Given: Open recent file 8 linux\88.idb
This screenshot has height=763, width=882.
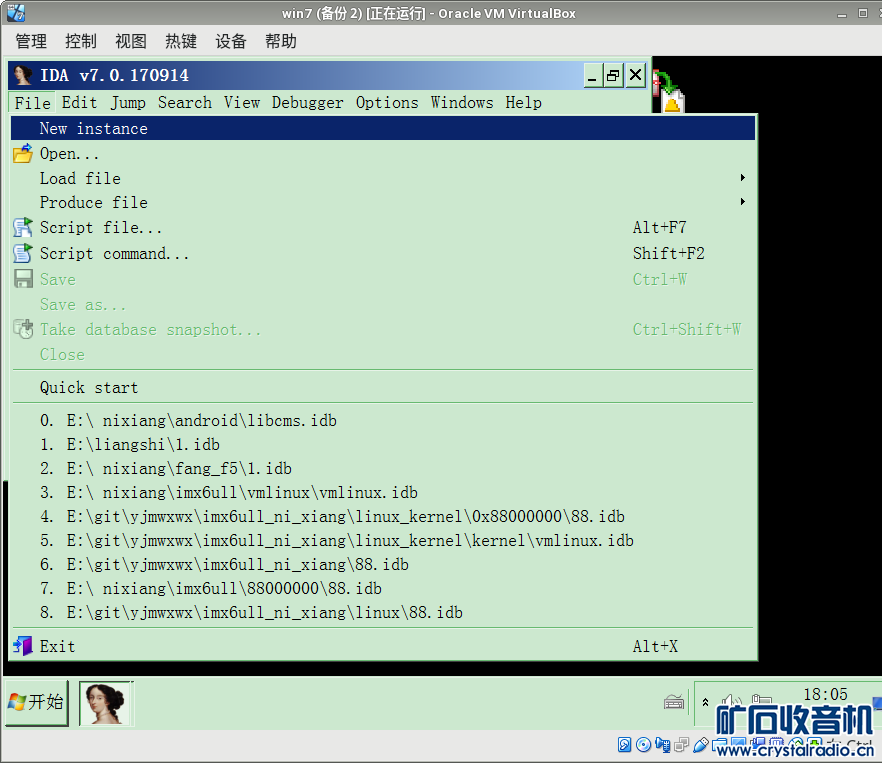Looking at the screenshot, I should (382, 612).
